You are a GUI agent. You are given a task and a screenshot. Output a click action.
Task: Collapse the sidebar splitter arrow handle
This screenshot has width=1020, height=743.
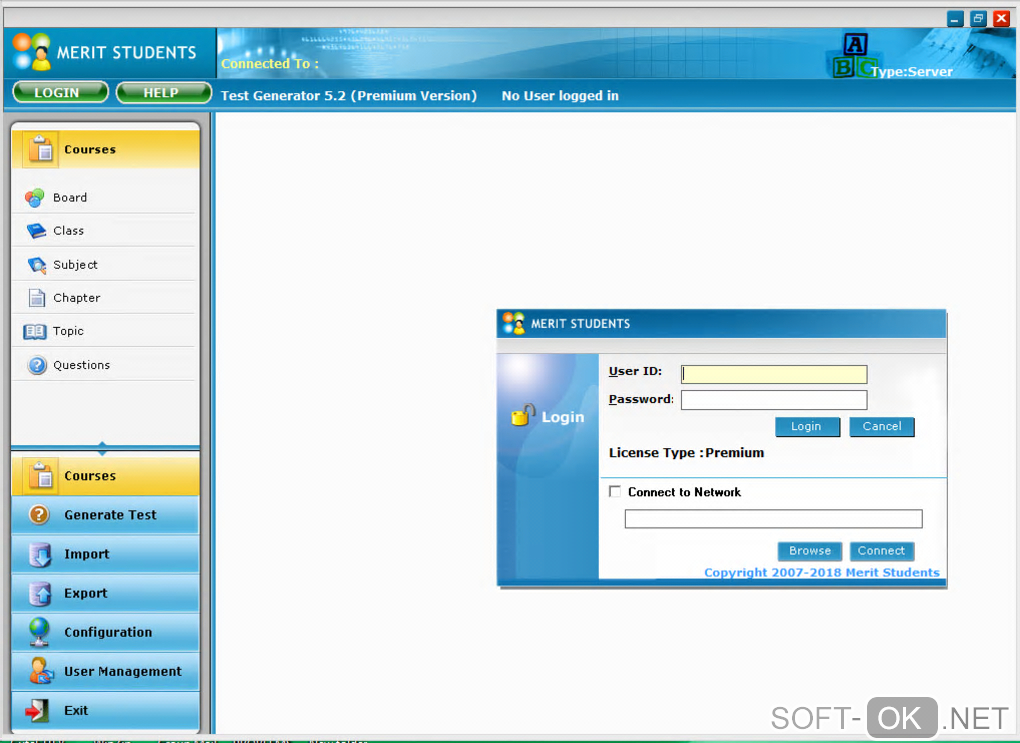point(102,448)
